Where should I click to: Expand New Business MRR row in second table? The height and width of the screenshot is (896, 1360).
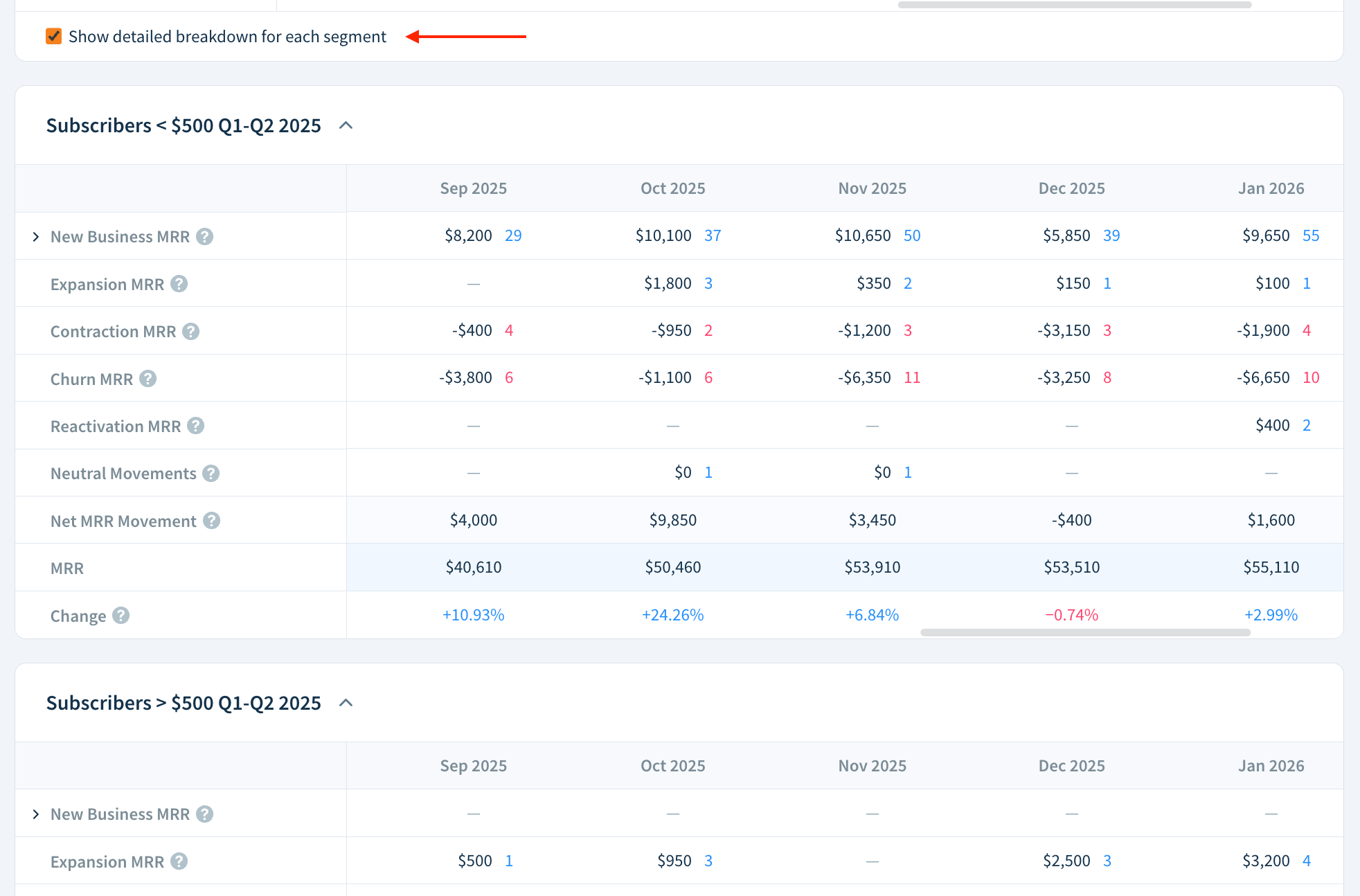[36, 814]
